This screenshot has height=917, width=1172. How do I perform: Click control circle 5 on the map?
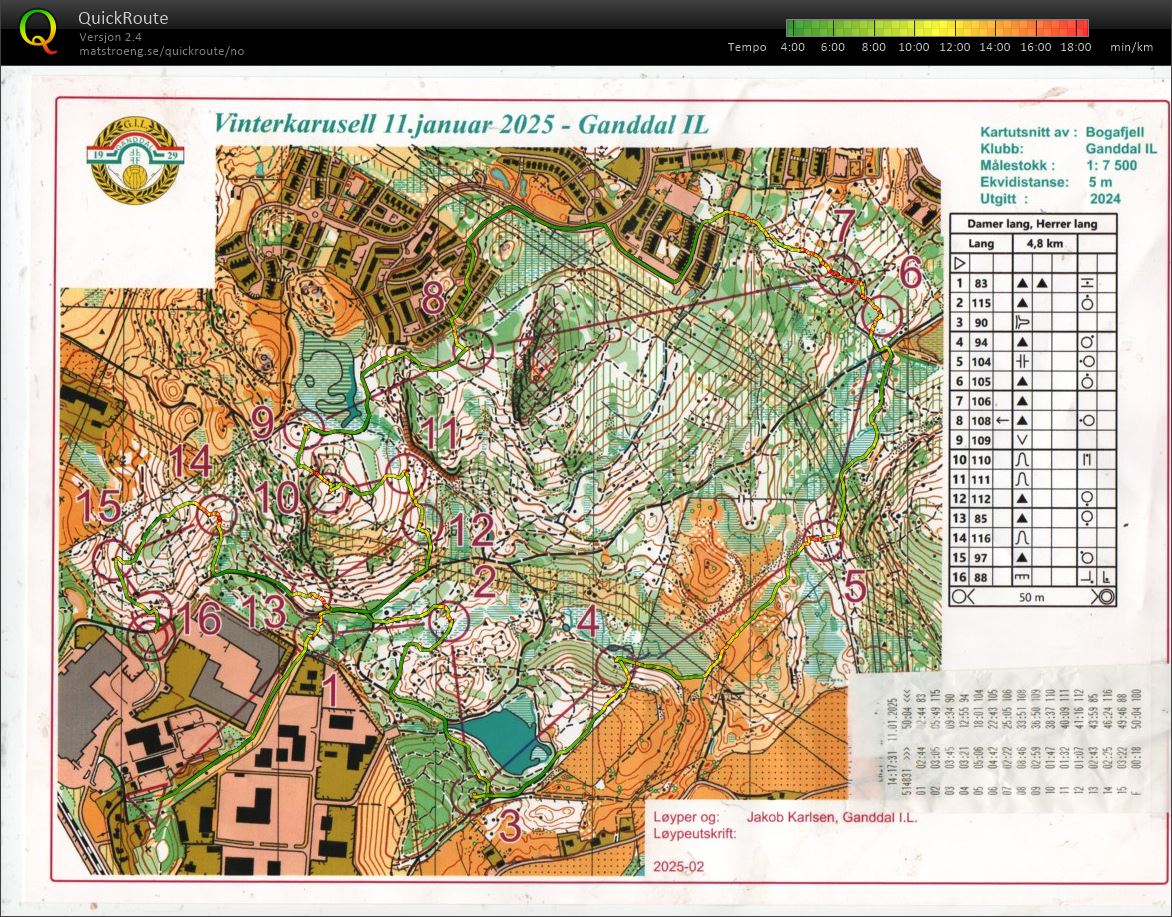click(x=825, y=541)
